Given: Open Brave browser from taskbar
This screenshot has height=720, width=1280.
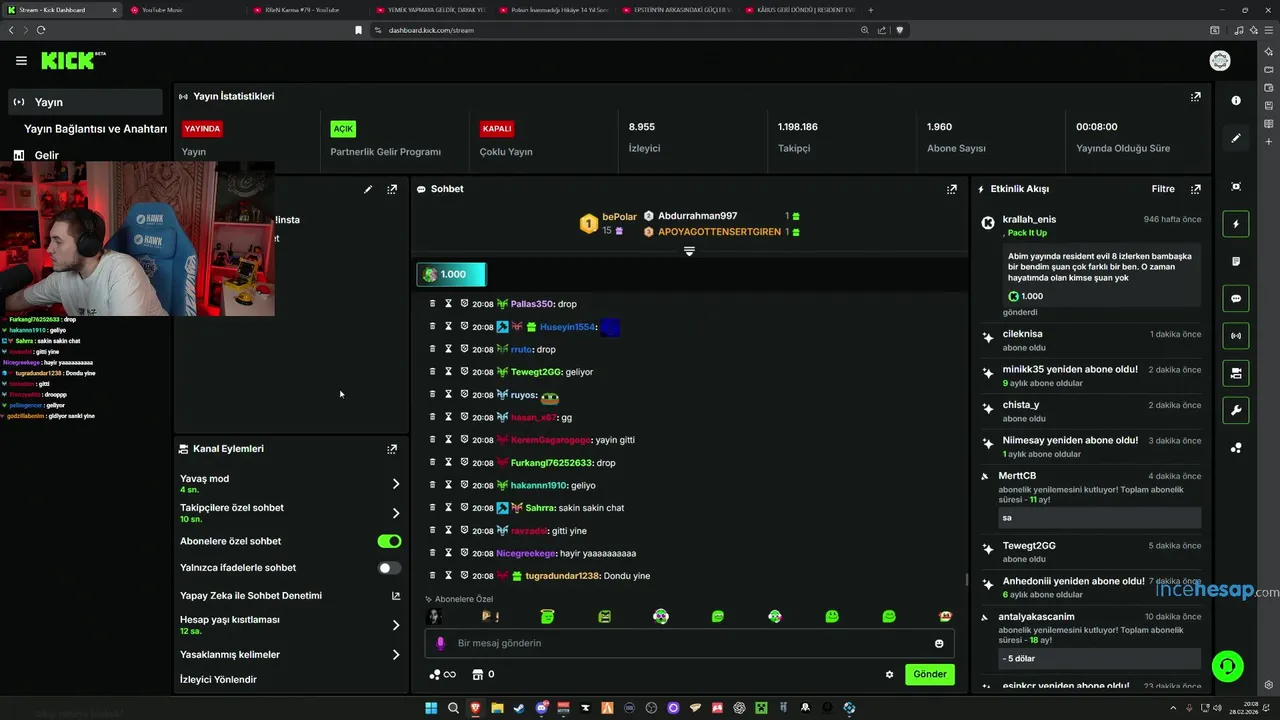Looking at the screenshot, I should [x=475, y=708].
